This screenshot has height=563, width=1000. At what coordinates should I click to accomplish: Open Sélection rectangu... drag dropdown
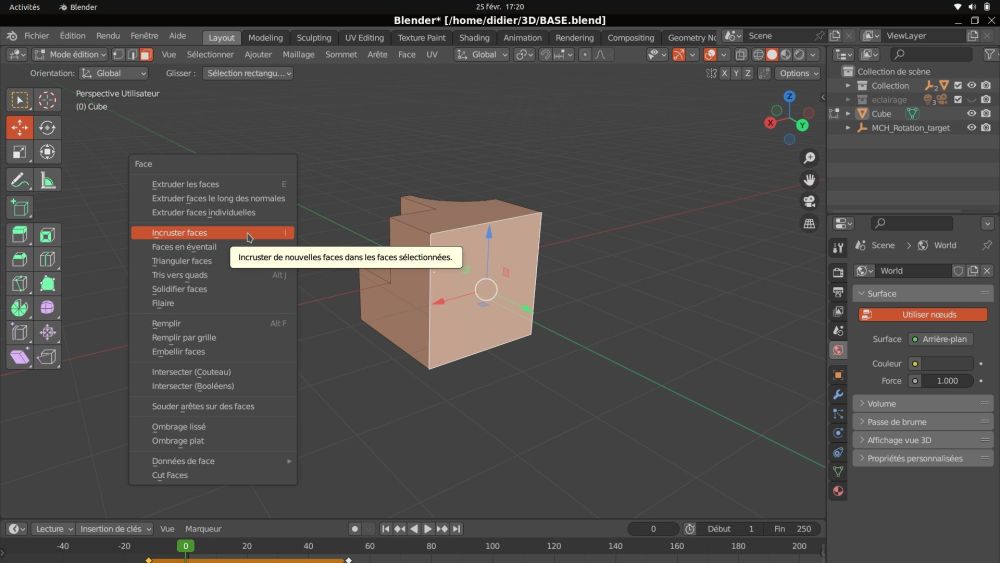(247, 73)
